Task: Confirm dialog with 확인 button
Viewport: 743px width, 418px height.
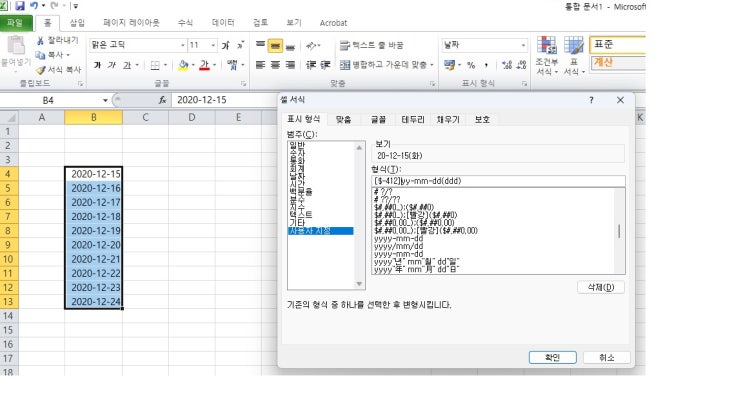Action: click(x=553, y=357)
